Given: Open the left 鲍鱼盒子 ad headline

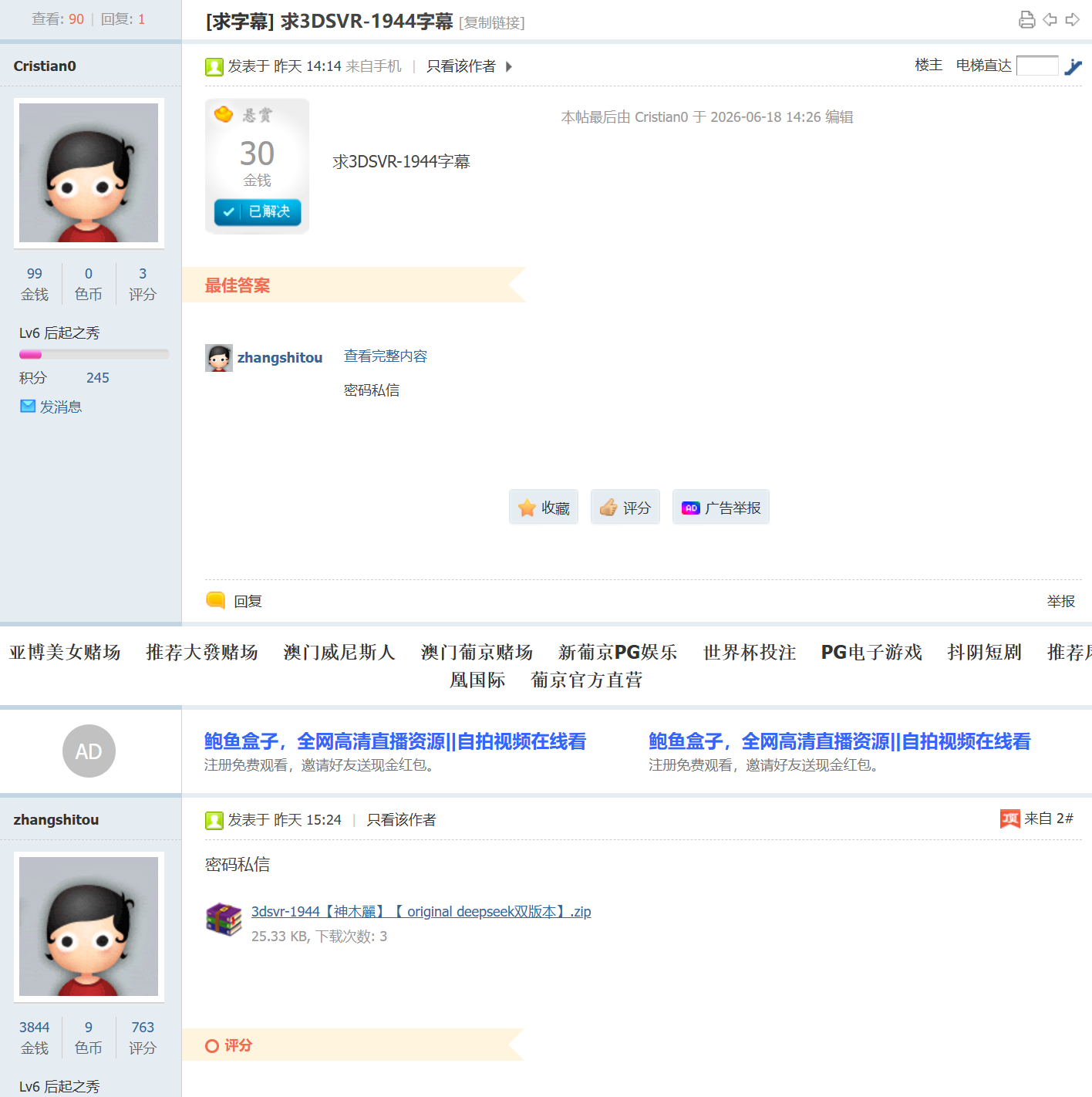Looking at the screenshot, I should (x=395, y=741).
